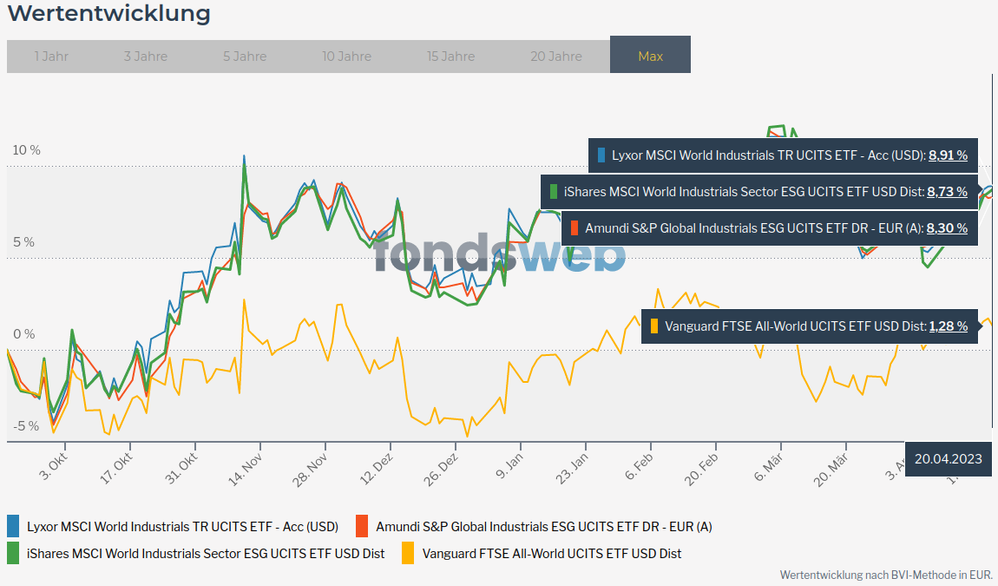
Task: Click Vanguard 1,28 % tooltip value
Action: pyautogui.click(x=948, y=325)
